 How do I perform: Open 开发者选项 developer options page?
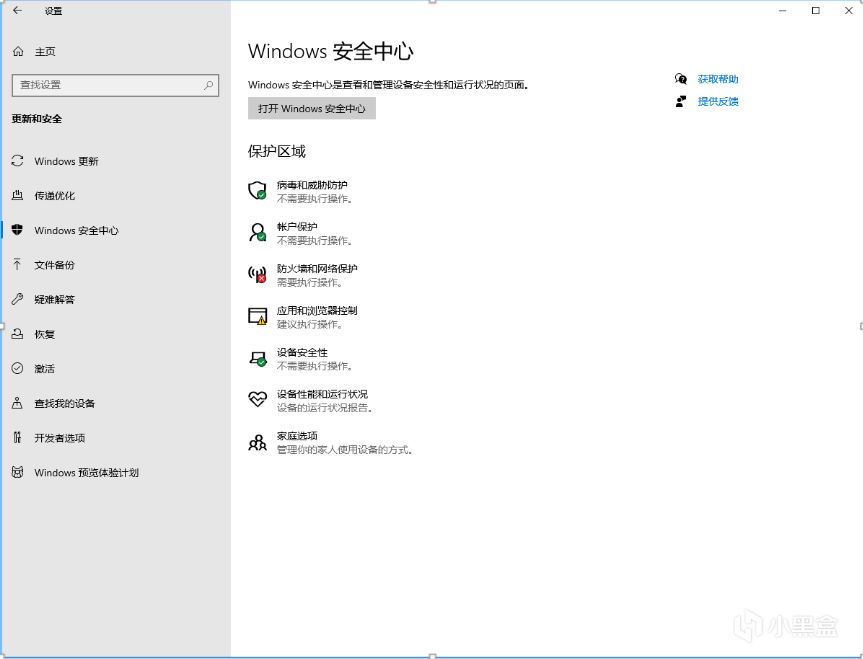[x=59, y=438]
